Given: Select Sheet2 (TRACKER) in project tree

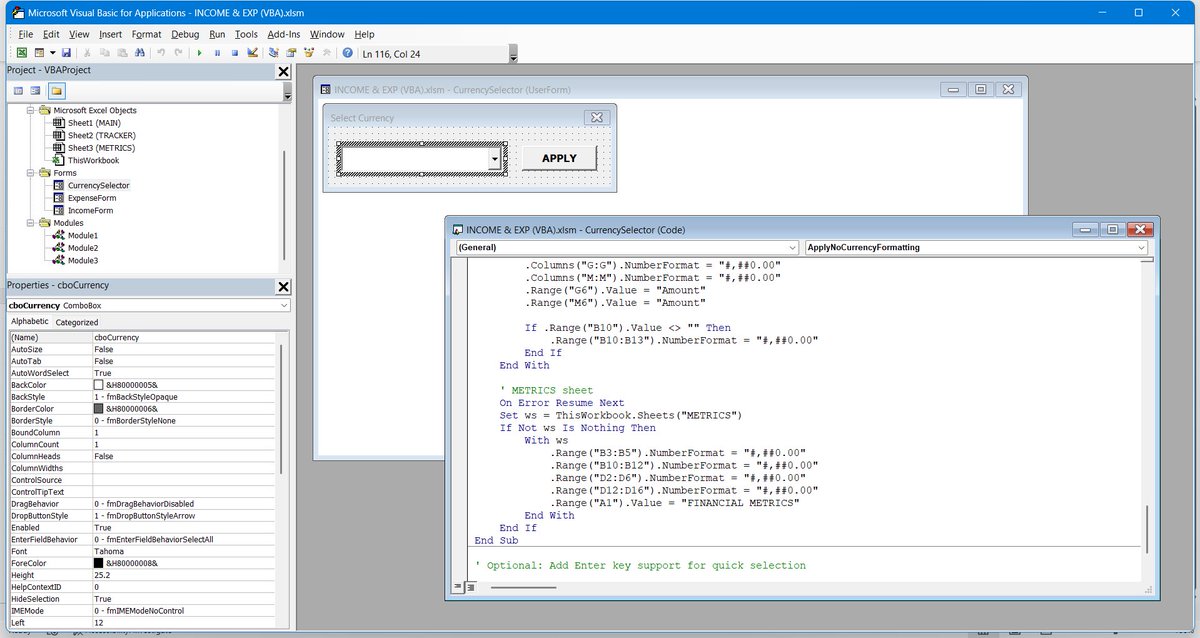Looking at the screenshot, I should tap(100, 135).
